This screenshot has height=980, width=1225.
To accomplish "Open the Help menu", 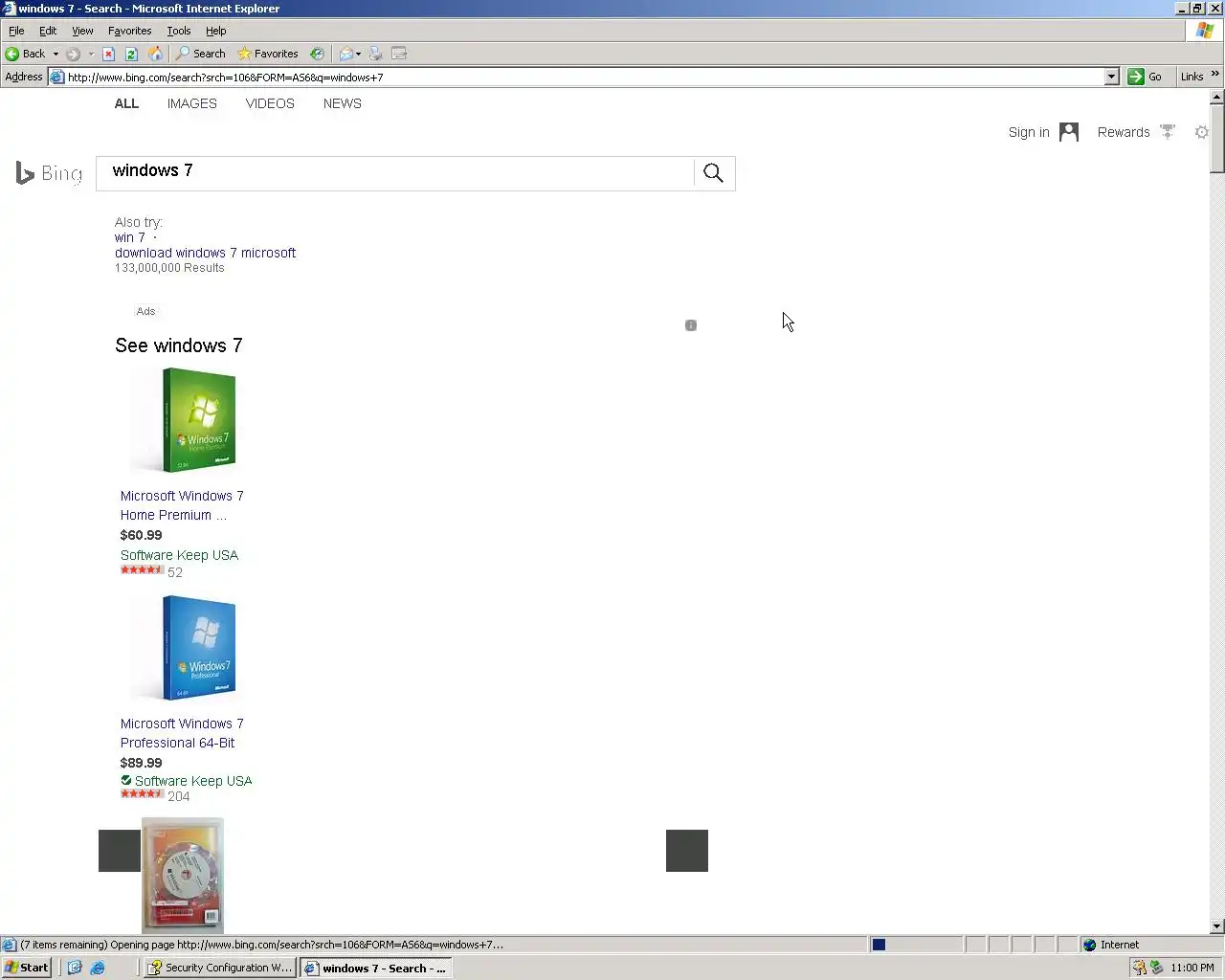I will point(216,31).
